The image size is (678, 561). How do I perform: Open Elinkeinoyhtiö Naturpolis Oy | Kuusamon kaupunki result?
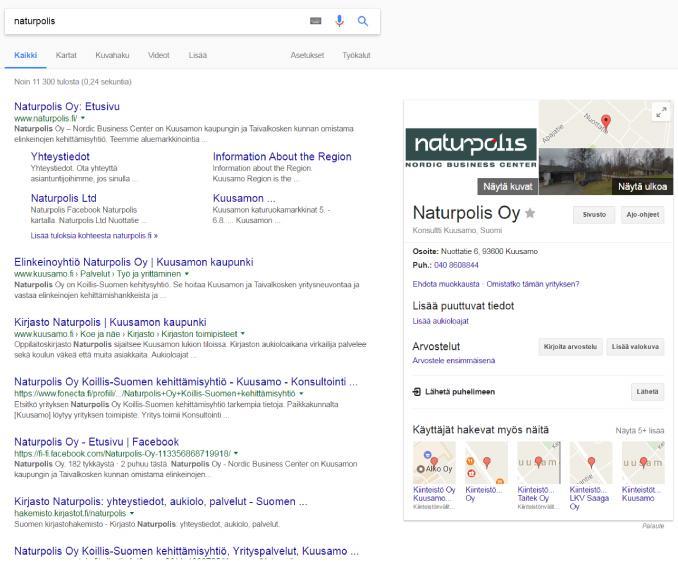(134, 262)
